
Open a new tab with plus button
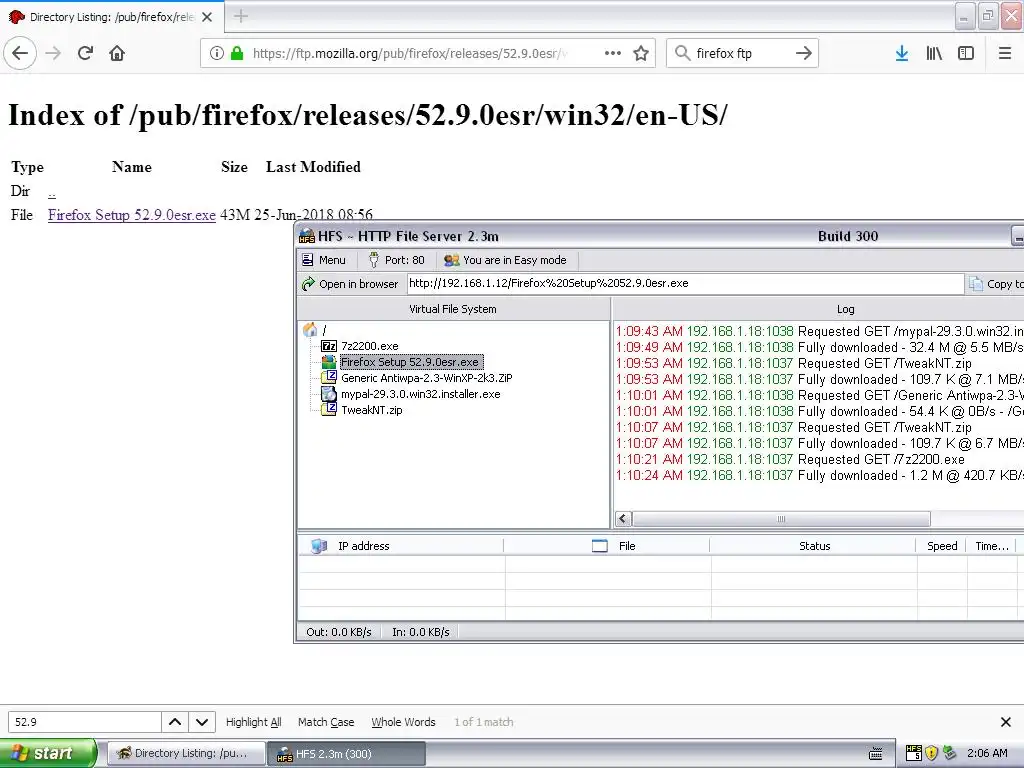(241, 16)
